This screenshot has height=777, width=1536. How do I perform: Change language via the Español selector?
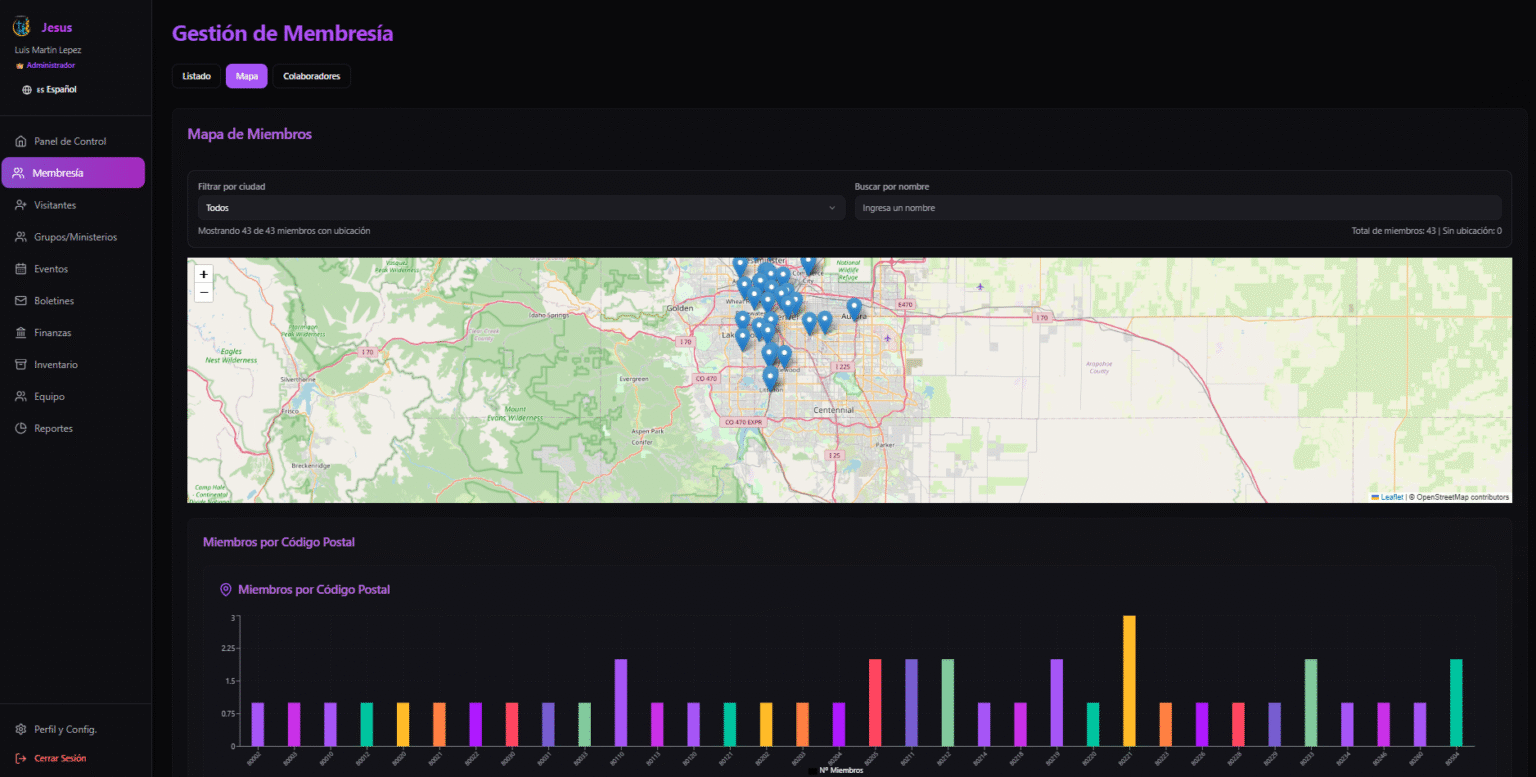pos(50,90)
